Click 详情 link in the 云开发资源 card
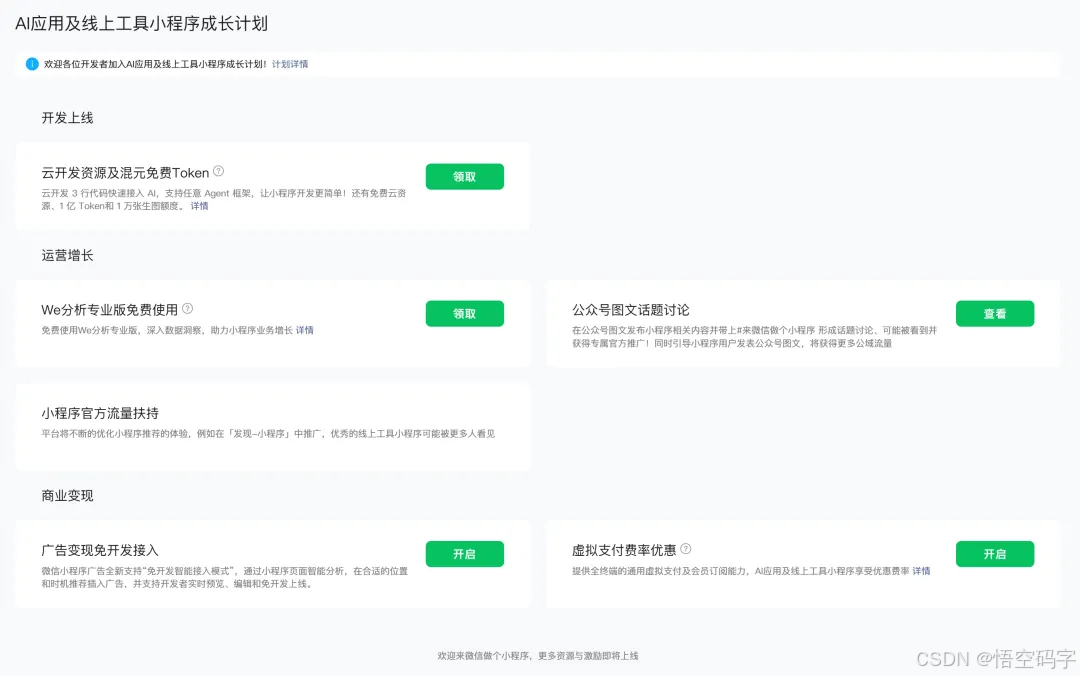 (x=199, y=206)
